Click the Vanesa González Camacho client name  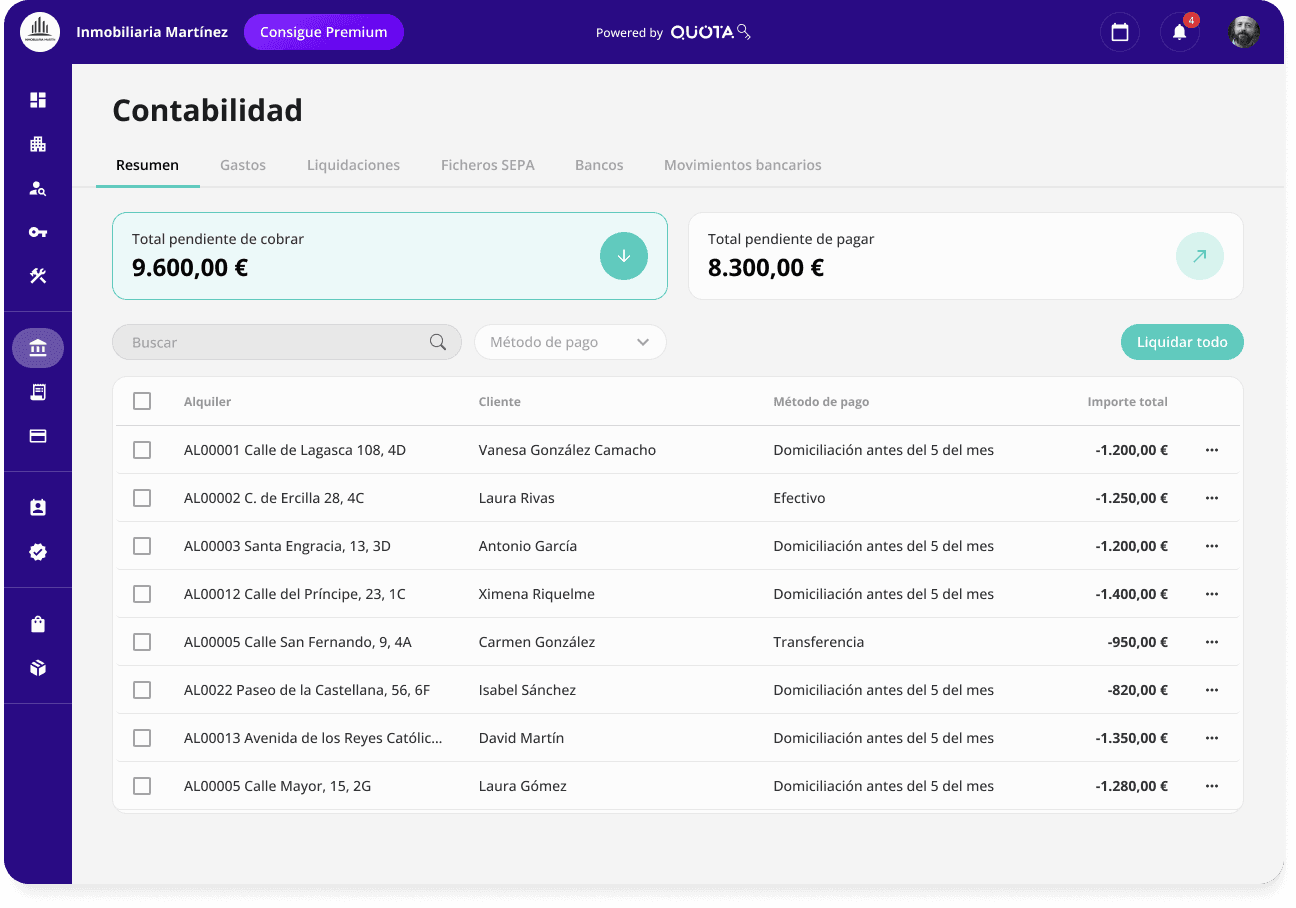[568, 450]
